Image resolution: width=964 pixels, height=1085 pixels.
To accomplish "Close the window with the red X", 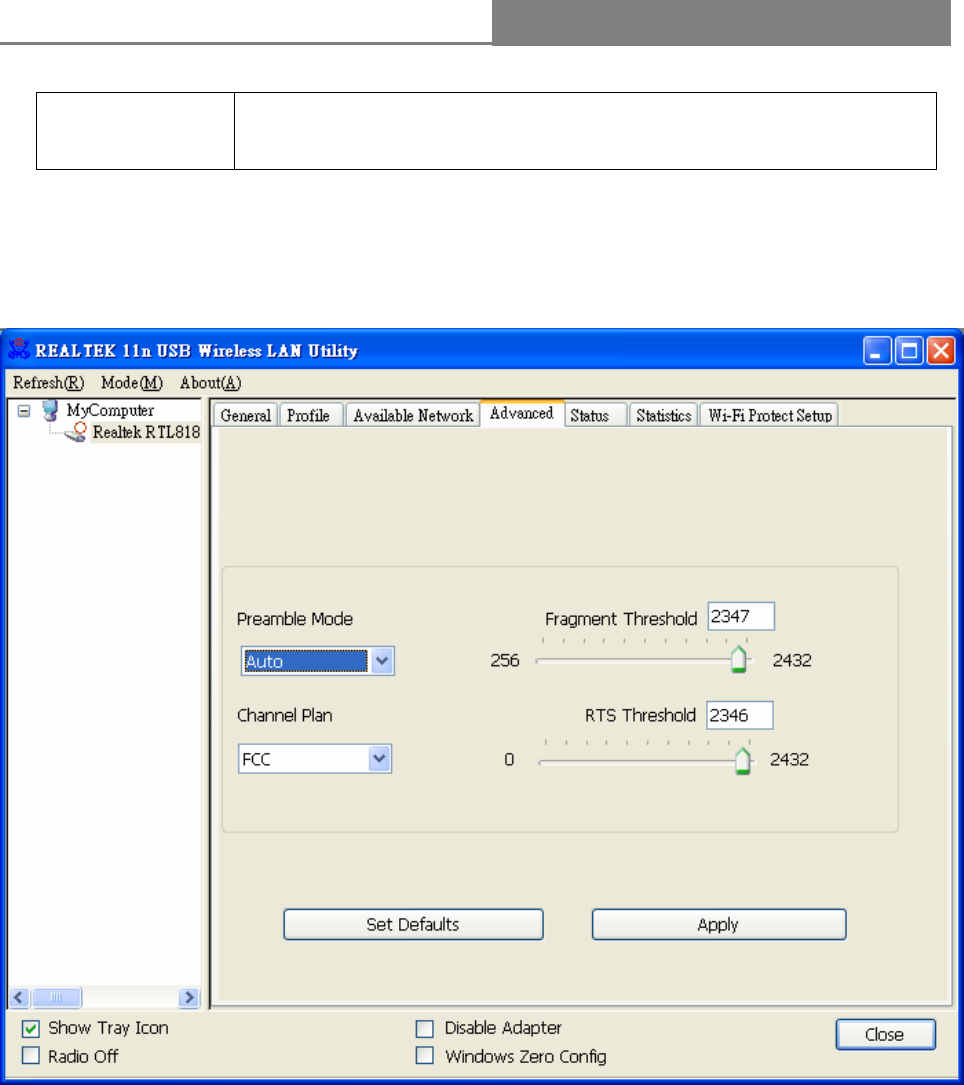I will click(x=941, y=351).
